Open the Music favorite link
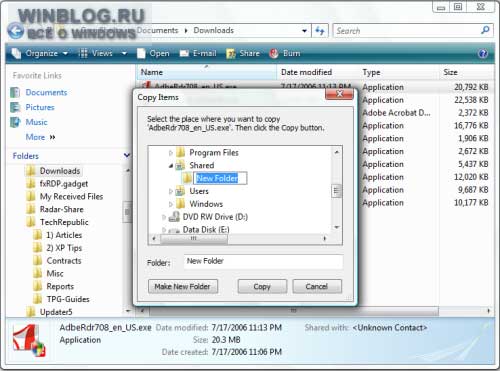Screen dimensions: 500x371 pos(37,122)
